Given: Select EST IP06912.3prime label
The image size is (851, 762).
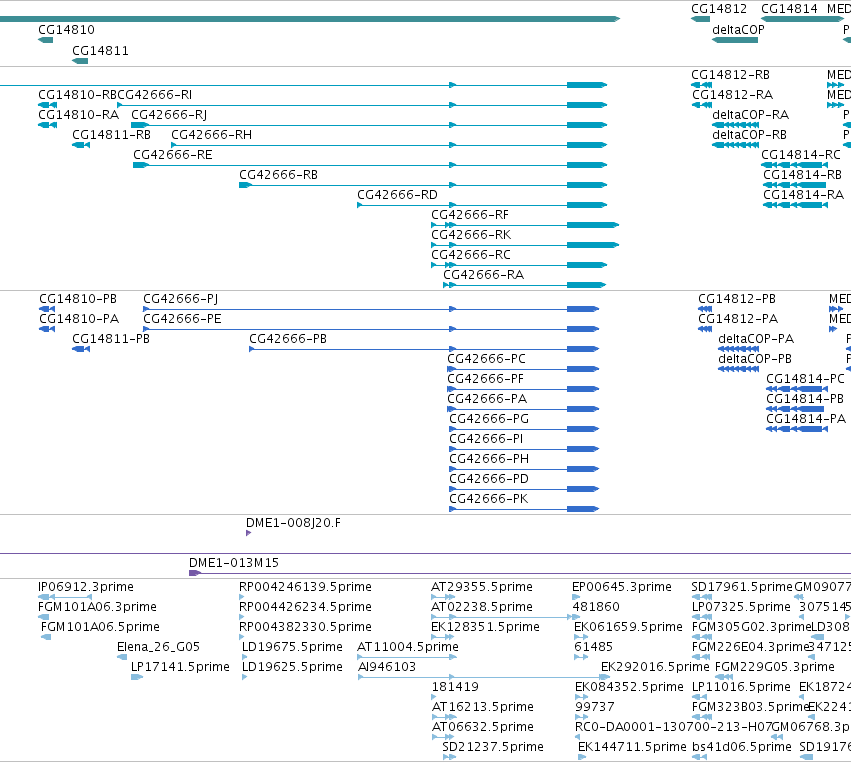Looking at the screenshot, I should tap(86, 587).
